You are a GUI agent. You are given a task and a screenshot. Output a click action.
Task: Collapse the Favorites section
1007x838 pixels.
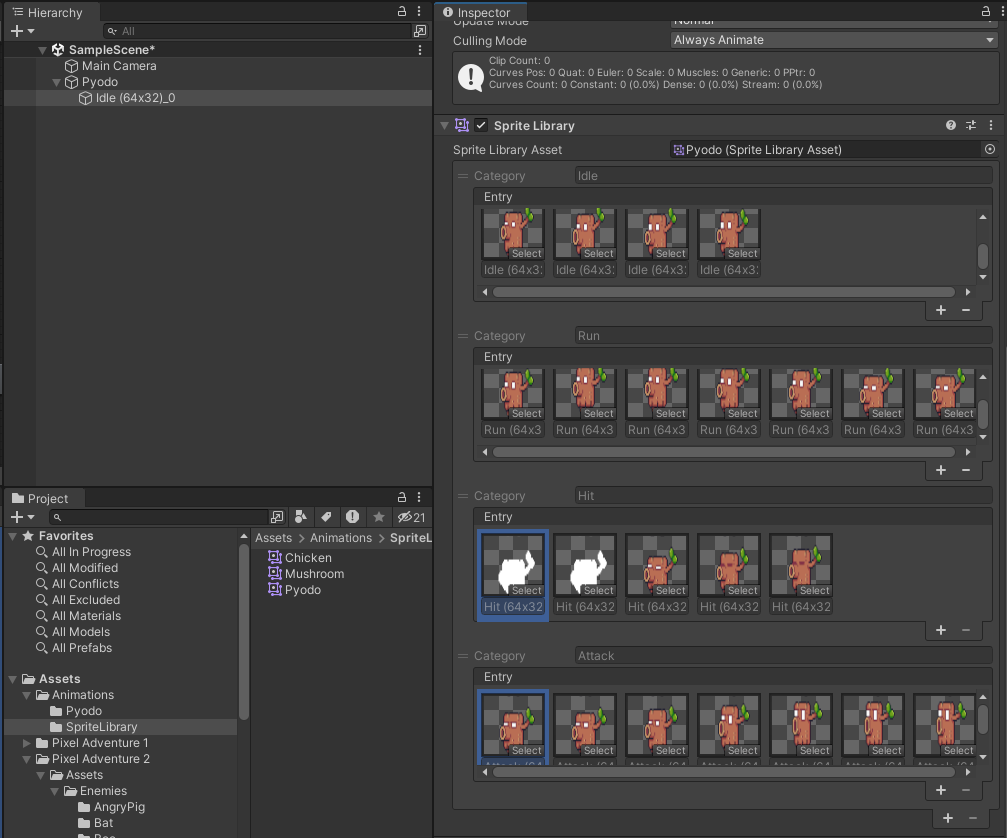pos(13,536)
